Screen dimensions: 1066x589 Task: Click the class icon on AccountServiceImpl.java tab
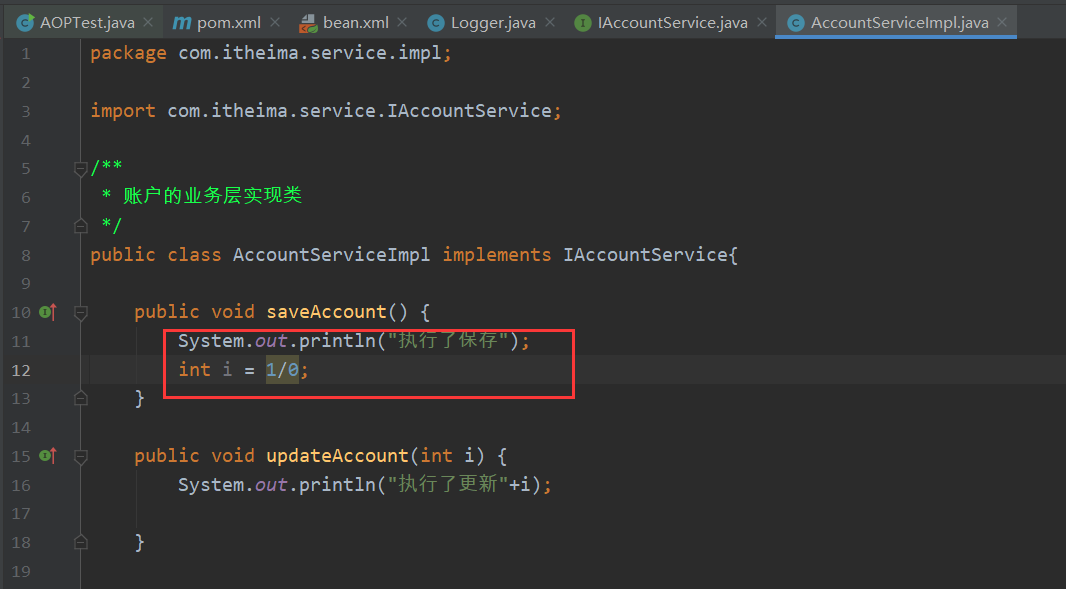795,23
